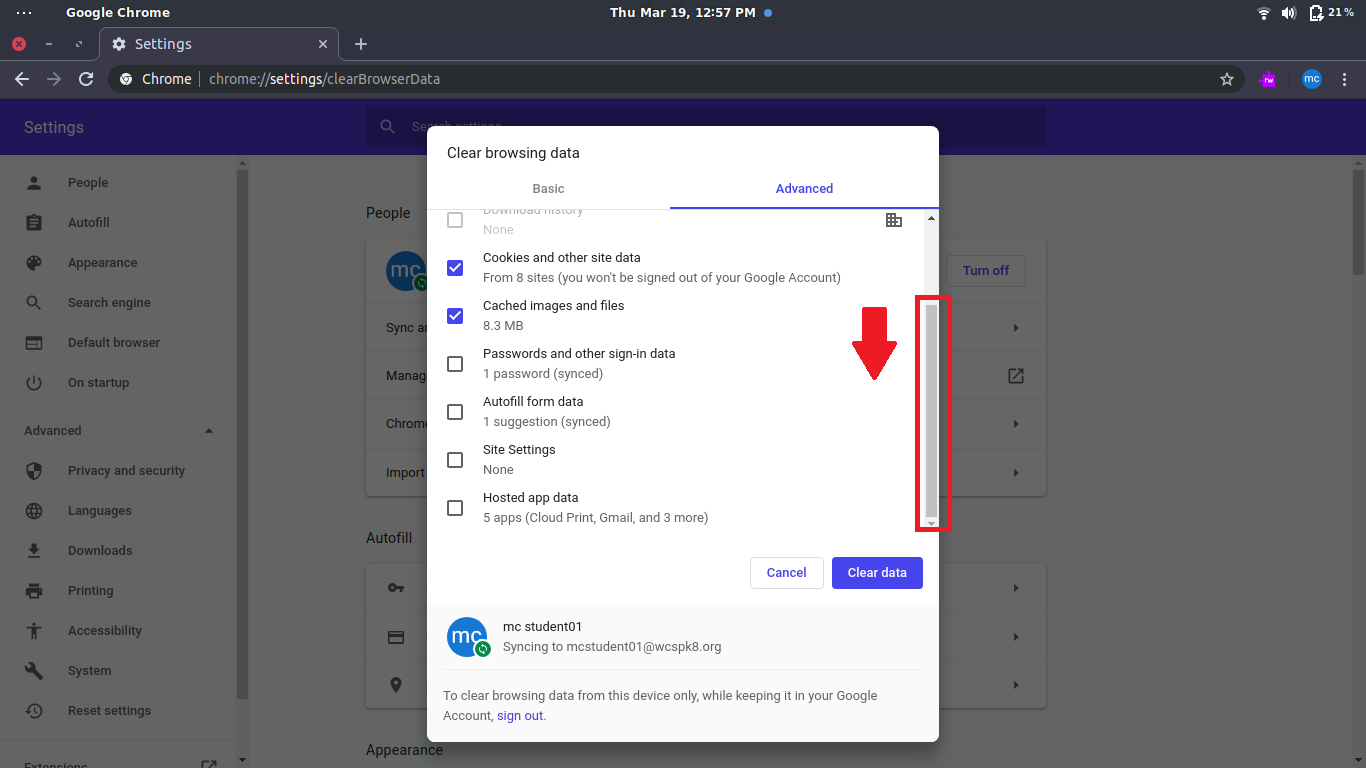Image resolution: width=1366 pixels, height=768 pixels.
Task: Open the mc profile avatar in Chrome toolbar
Action: [x=1312, y=79]
